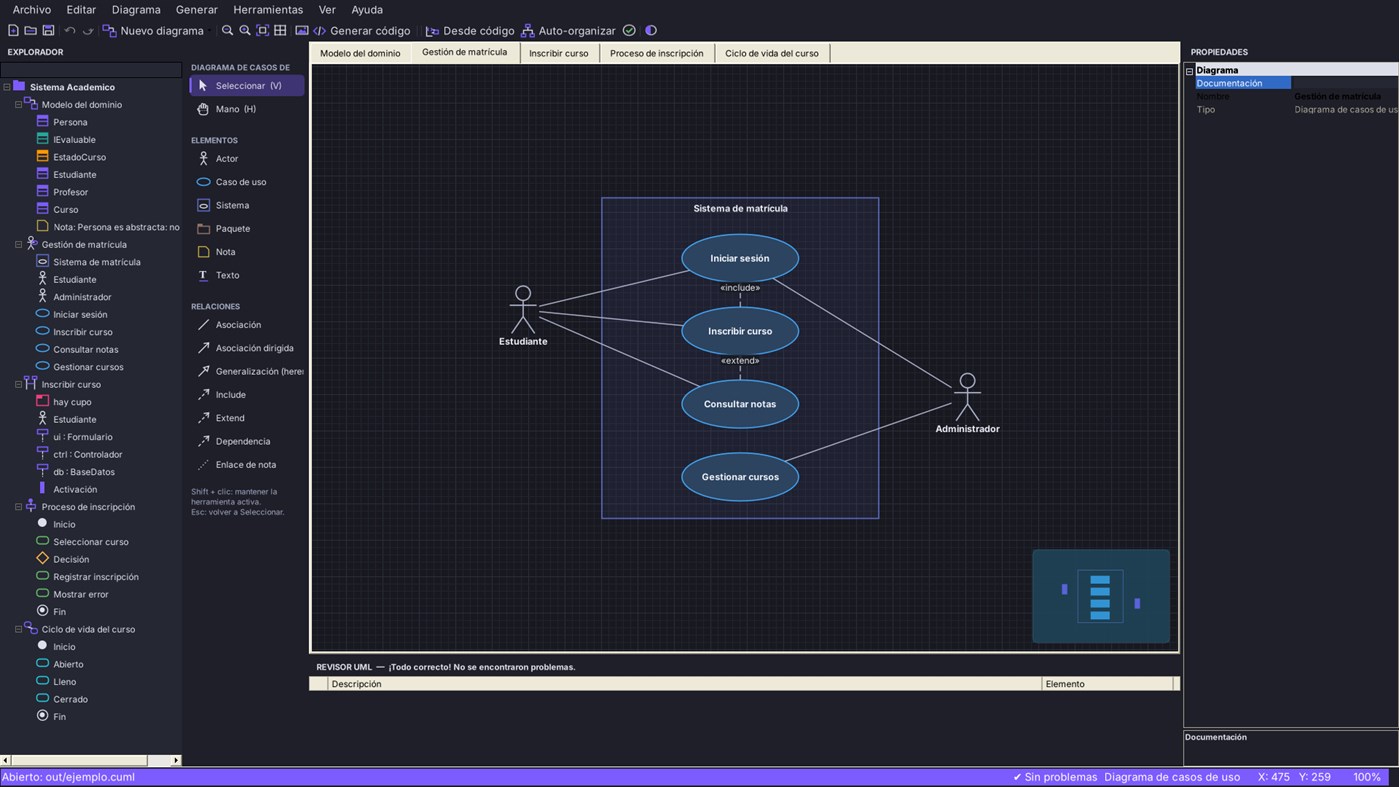Collapse the Modelo del dominio tree node
Viewport: 1399px width, 787px height.
click(x=18, y=104)
